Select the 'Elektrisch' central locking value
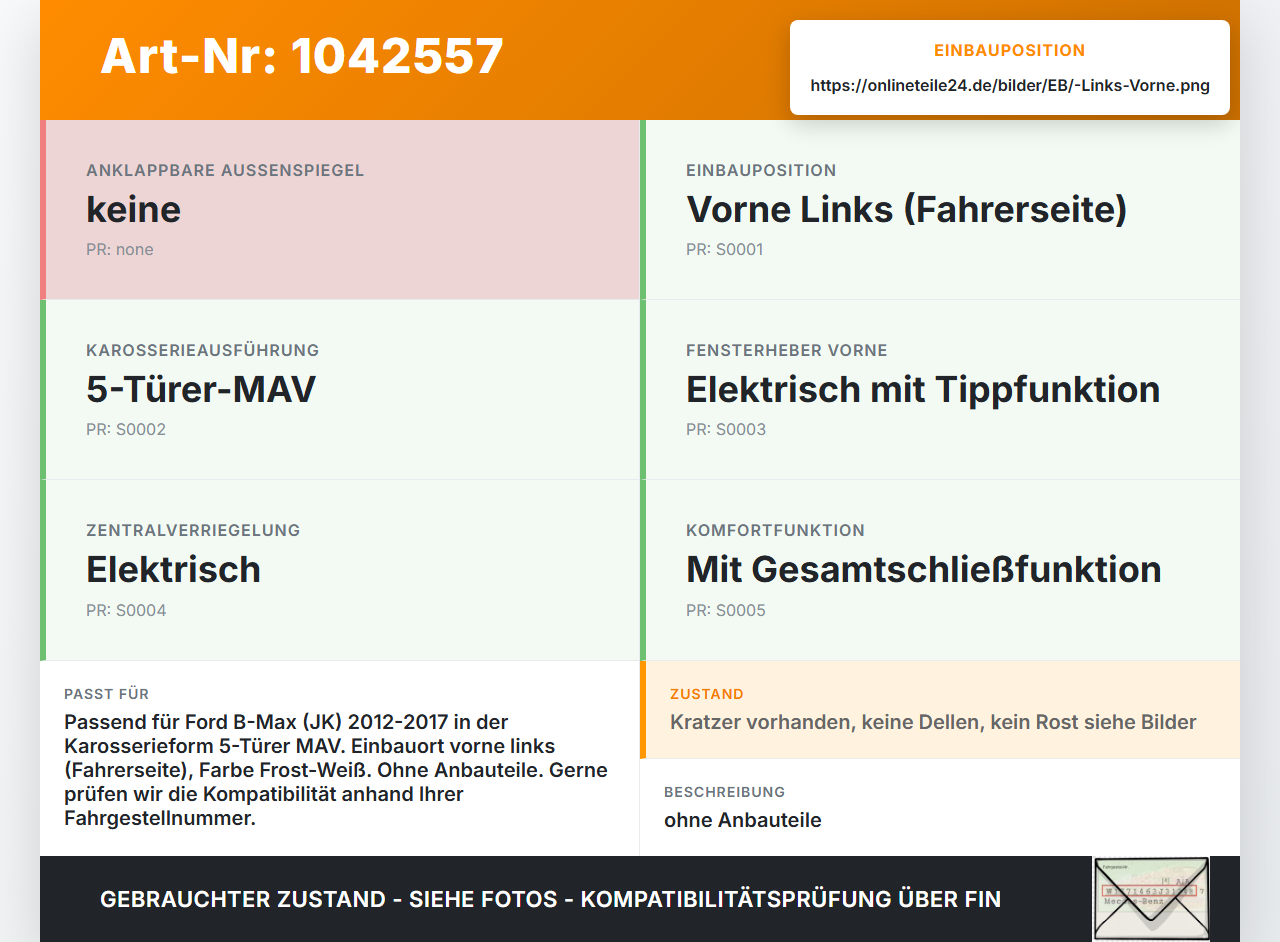The width and height of the screenshot is (1280, 942). point(174,569)
